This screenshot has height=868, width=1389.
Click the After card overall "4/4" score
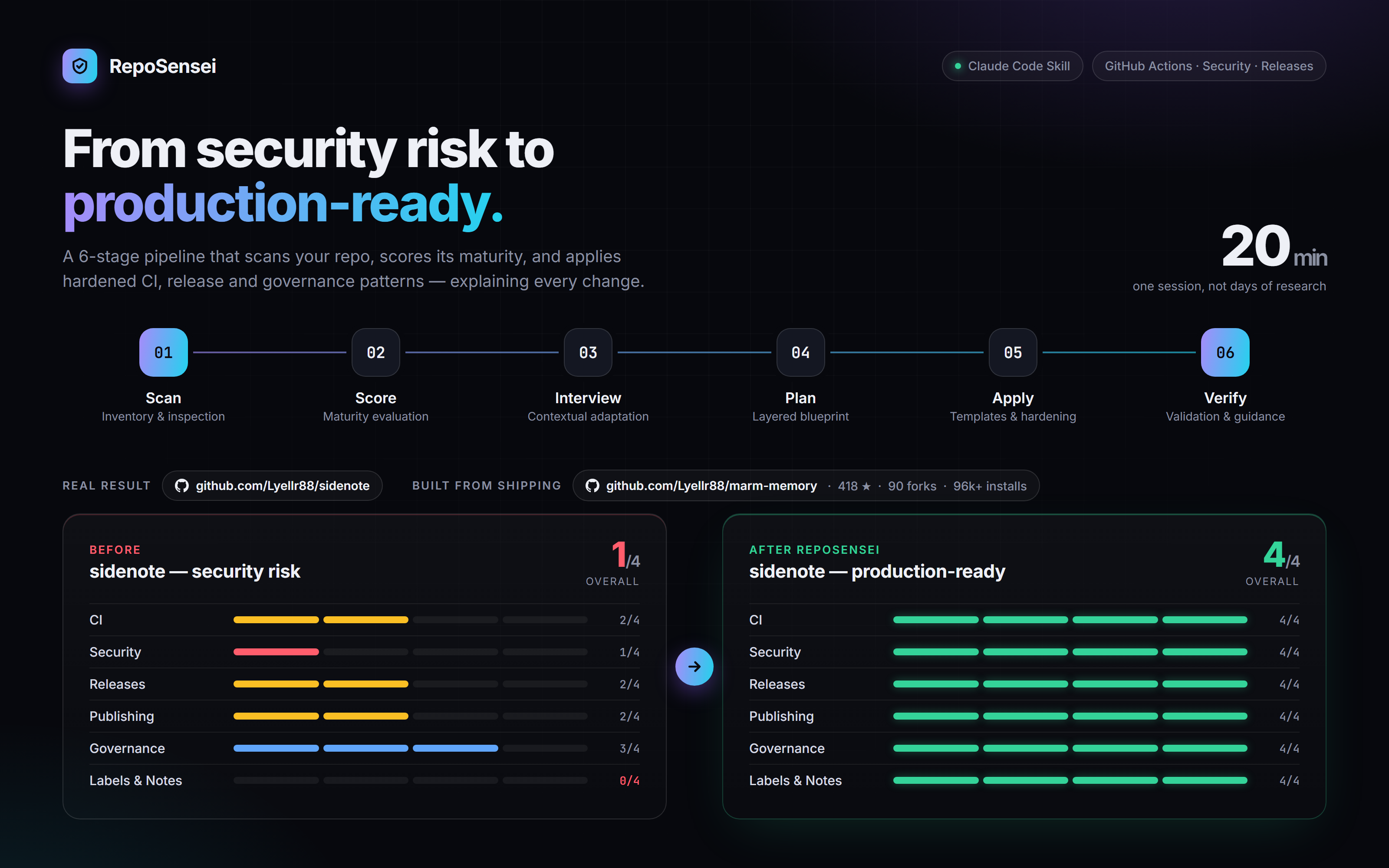[1282, 555]
